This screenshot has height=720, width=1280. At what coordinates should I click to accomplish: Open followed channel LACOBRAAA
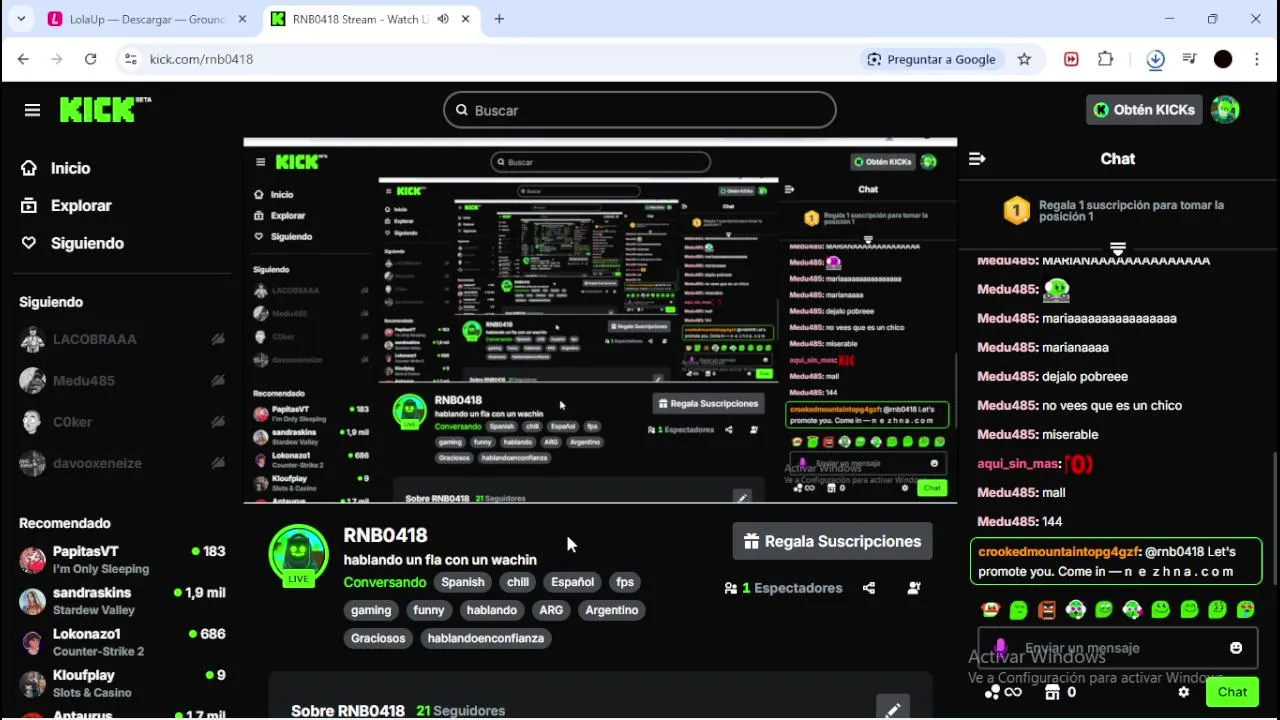[x=122, y=339]
